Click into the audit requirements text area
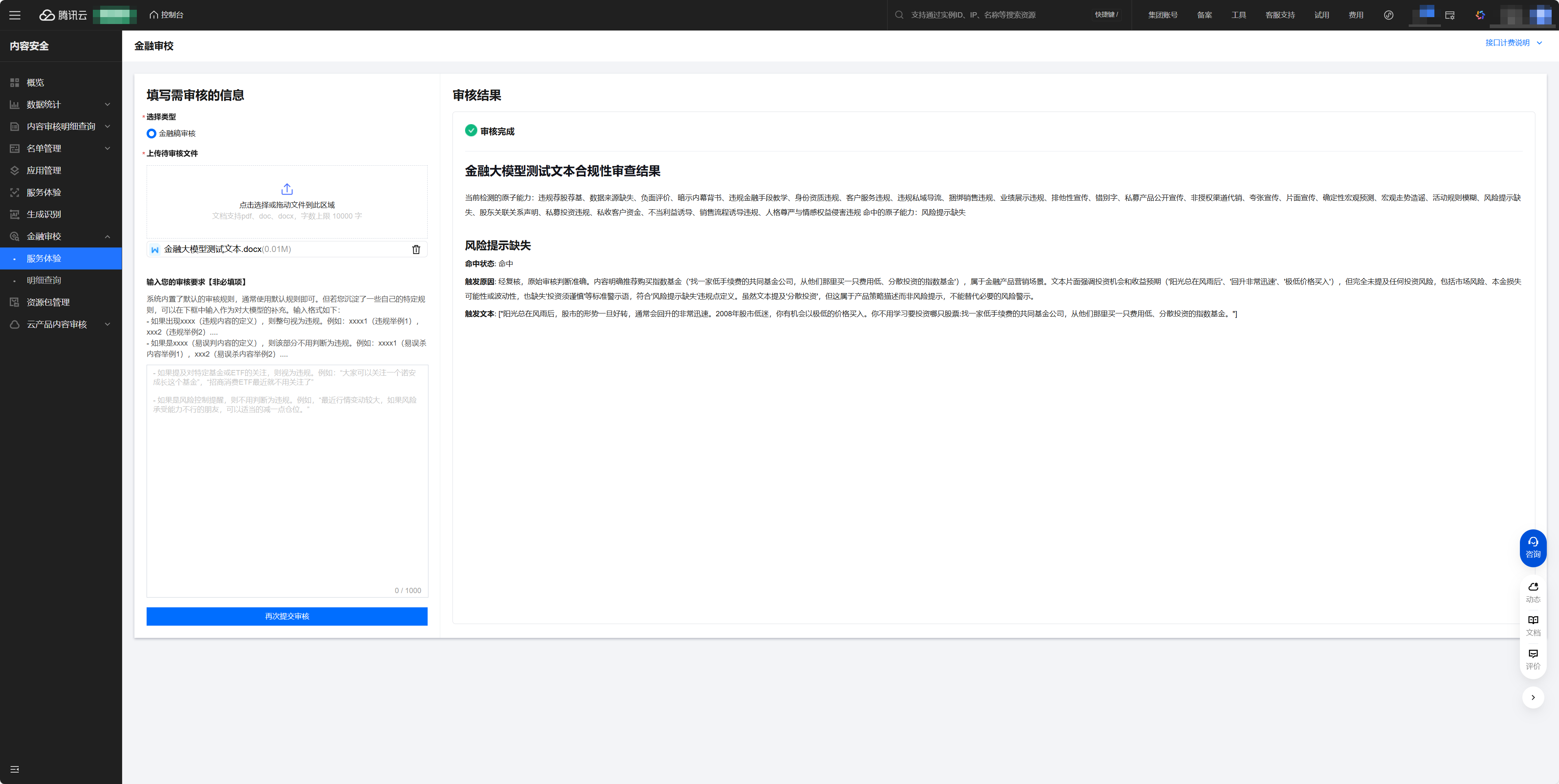Image resolution: width=1559 pixels, height=784 pixels. [x=287, y=484]
